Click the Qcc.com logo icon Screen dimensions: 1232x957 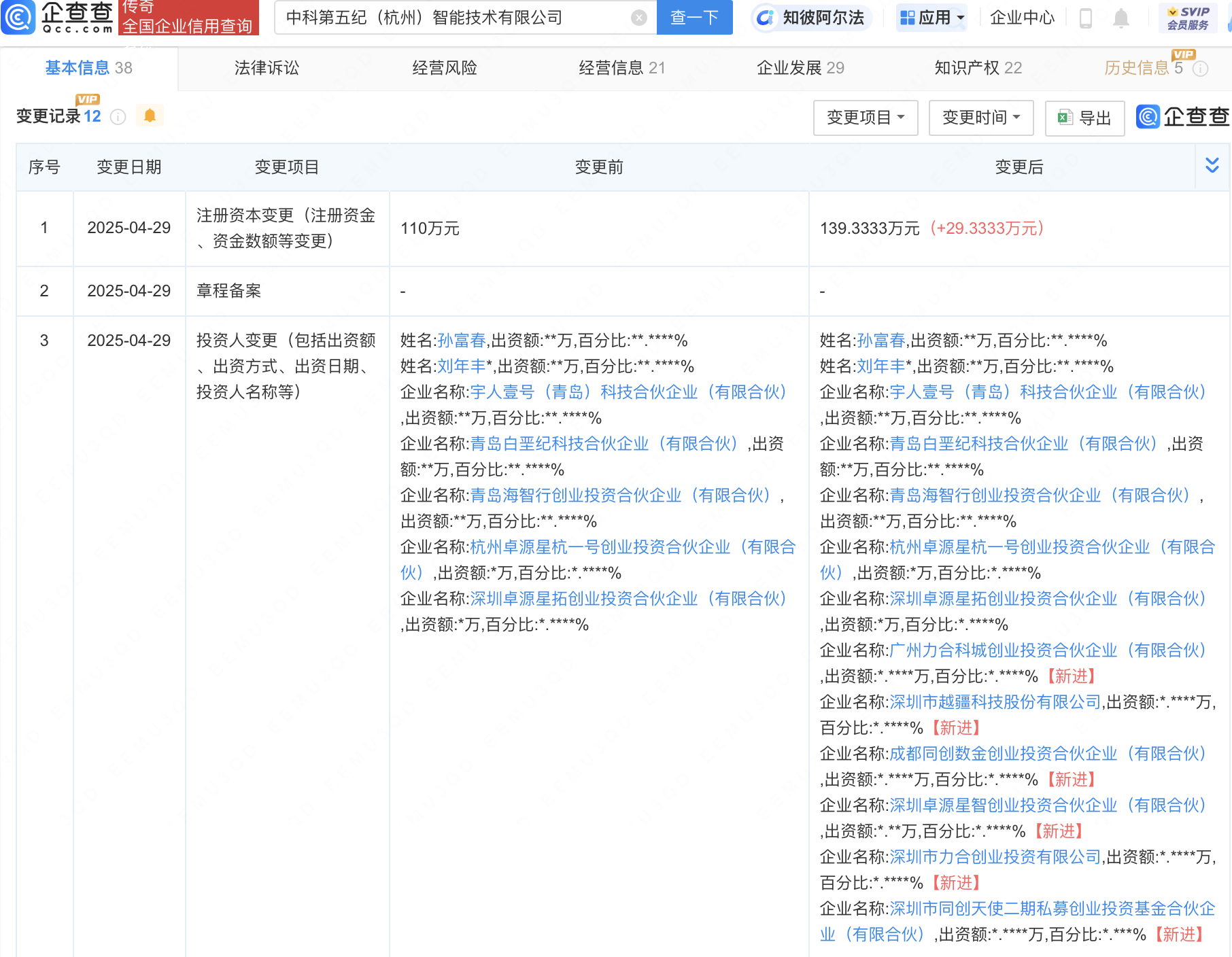coord(18,18)
